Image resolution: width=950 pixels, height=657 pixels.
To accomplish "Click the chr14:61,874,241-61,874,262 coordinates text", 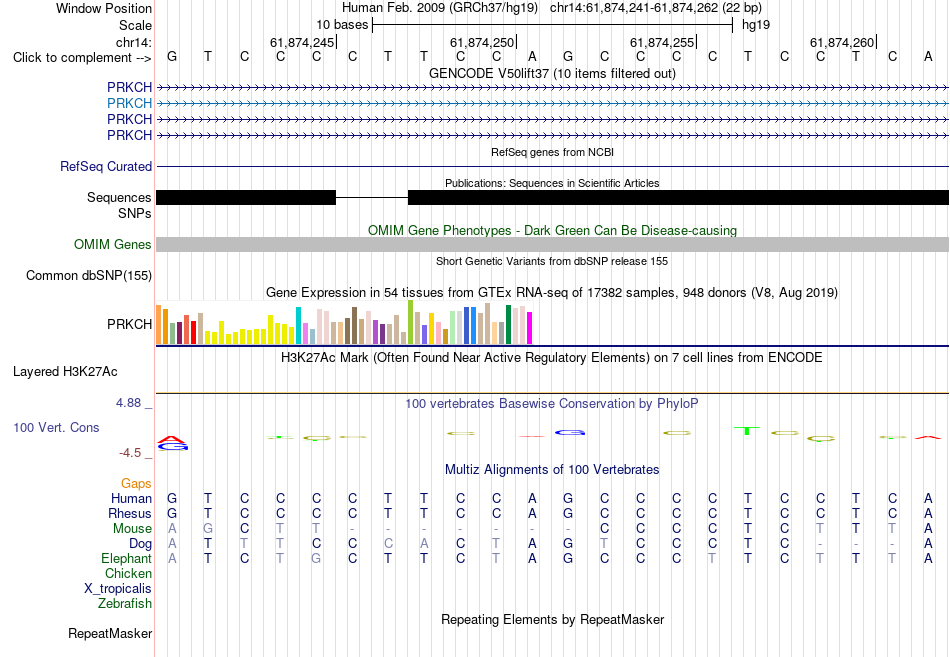I will [x=656, y=8].
